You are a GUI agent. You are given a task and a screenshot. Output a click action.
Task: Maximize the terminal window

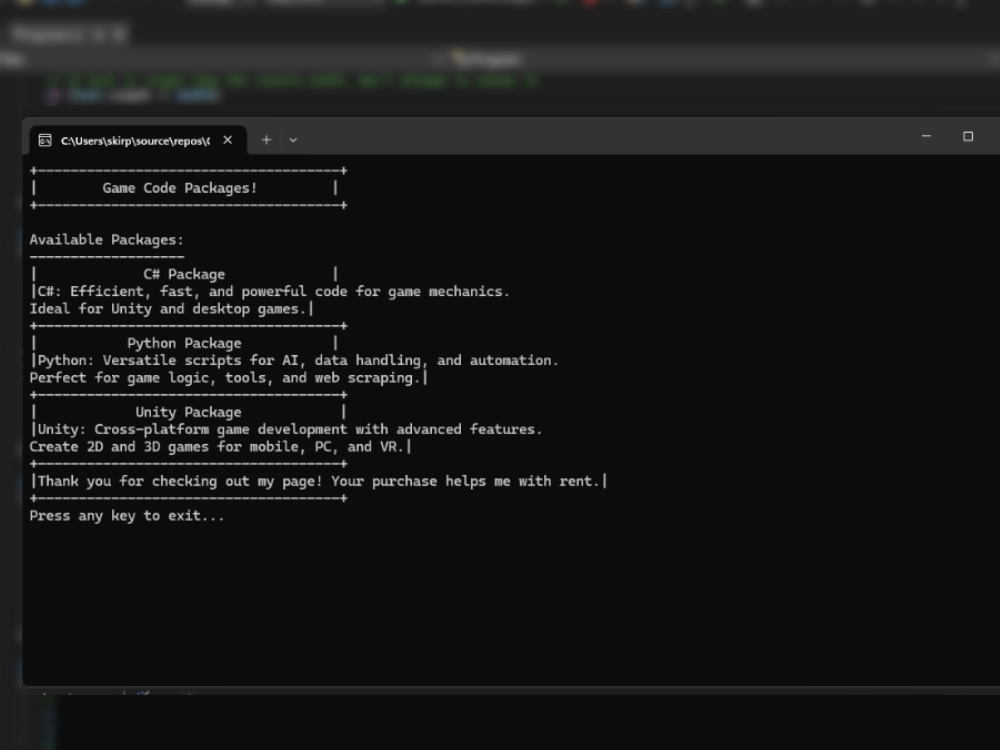tap(968, 136)
